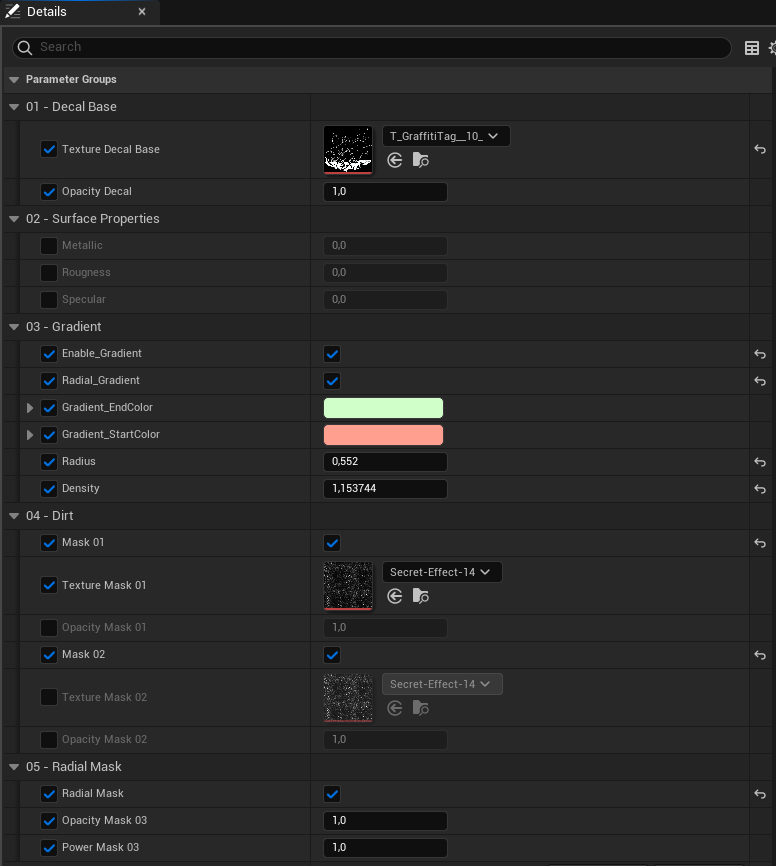The image size is (776, 866).
Task: Open the Gradient_EndColor green color swatch
Action: [x=383, y=408]
